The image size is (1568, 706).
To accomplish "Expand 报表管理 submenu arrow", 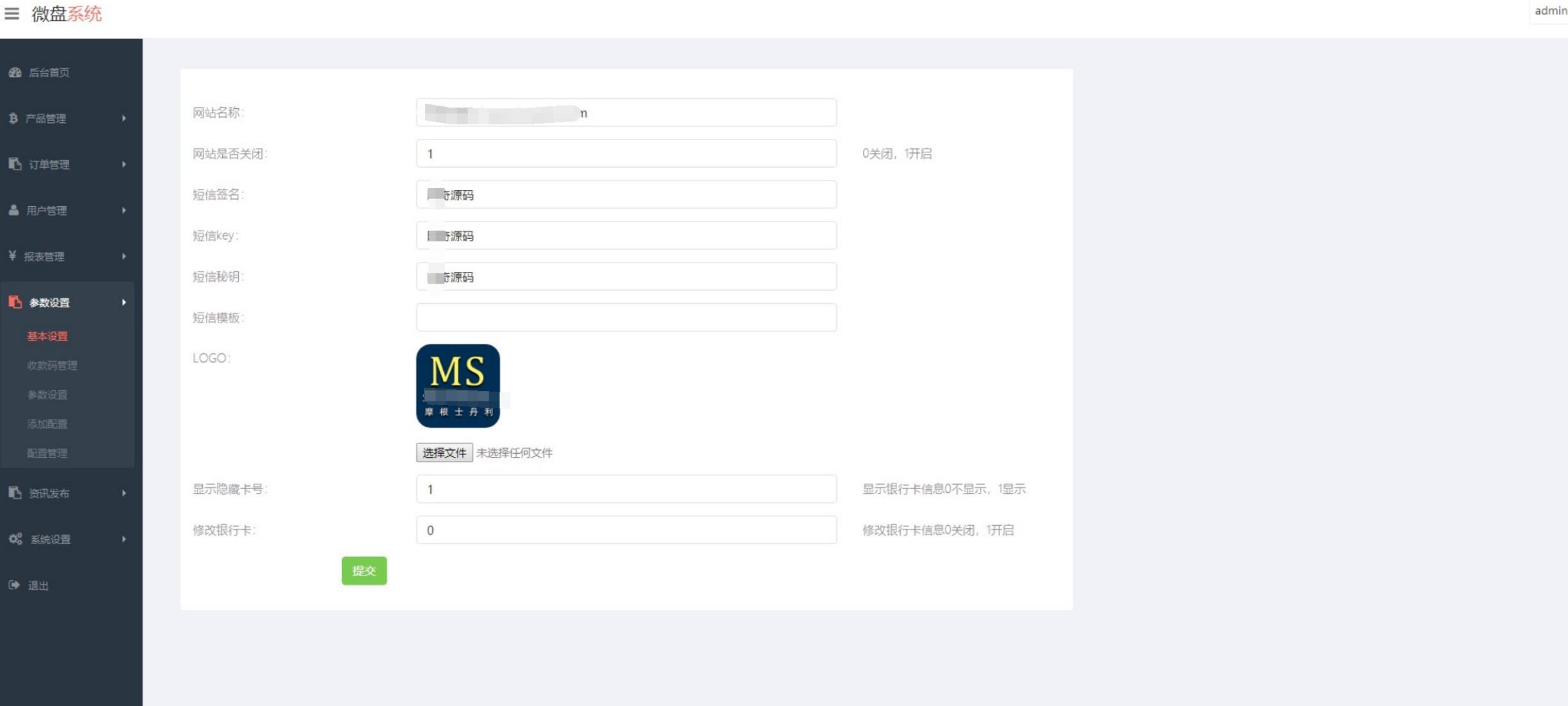I will click(x=124, y=257).
